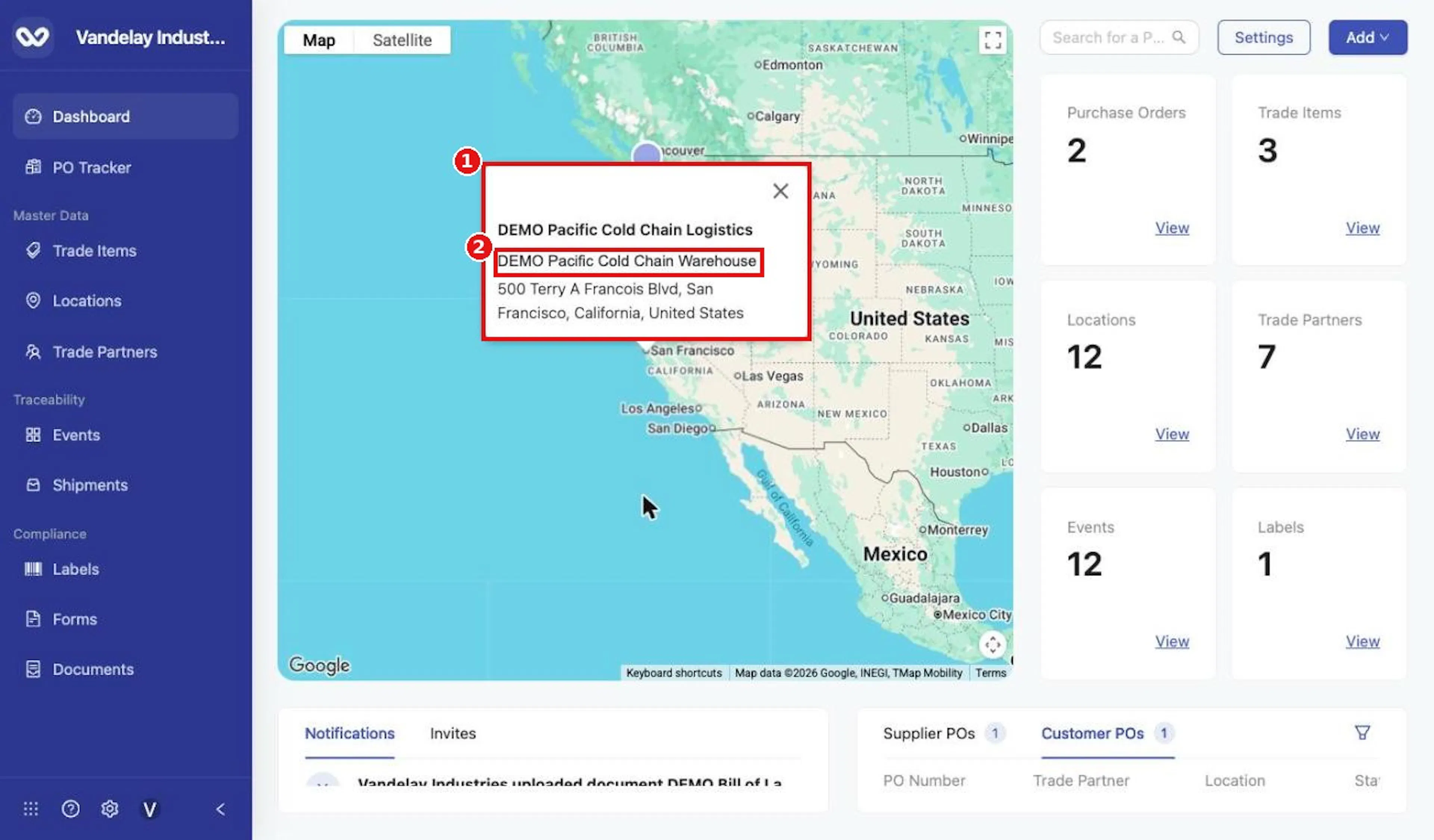View Trade Partners from its card
The height and width of the screenshot is (840, 1434).
click(1362, 435)
